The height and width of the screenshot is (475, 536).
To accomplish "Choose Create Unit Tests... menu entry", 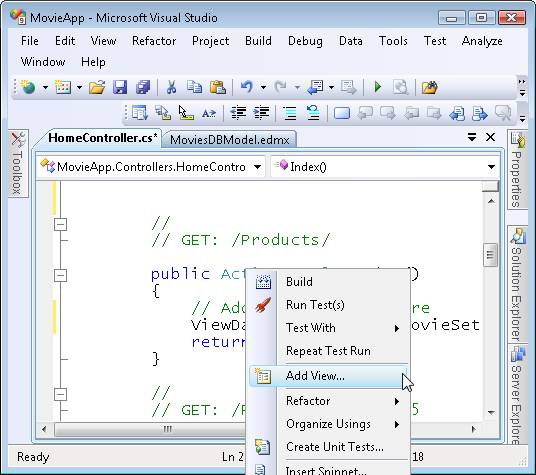I will pos(329,447).
